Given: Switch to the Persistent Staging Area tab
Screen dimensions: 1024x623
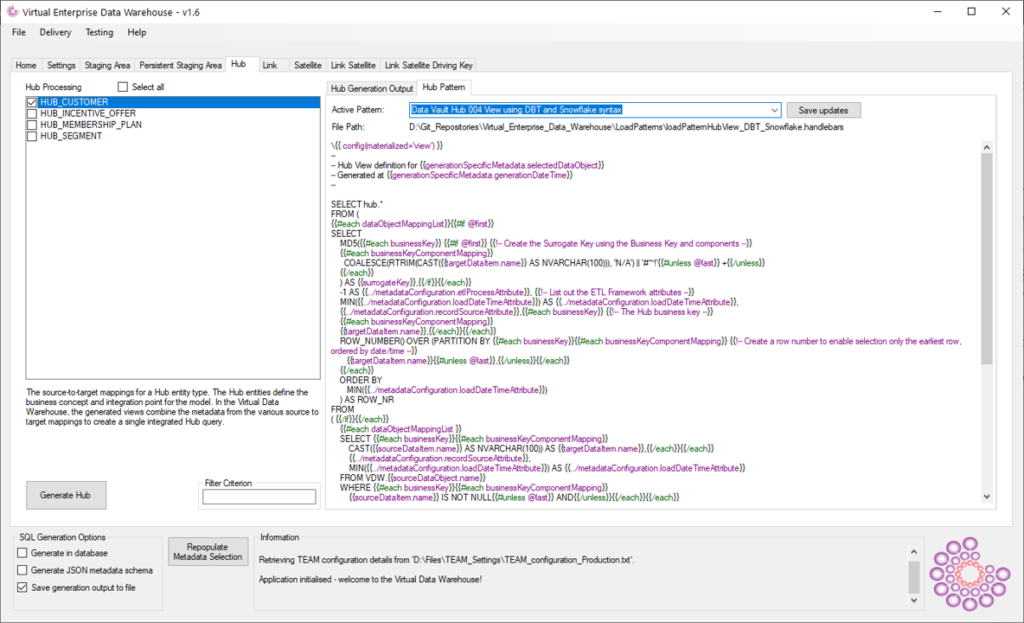Looking at the screenshot, I should 180,65.
